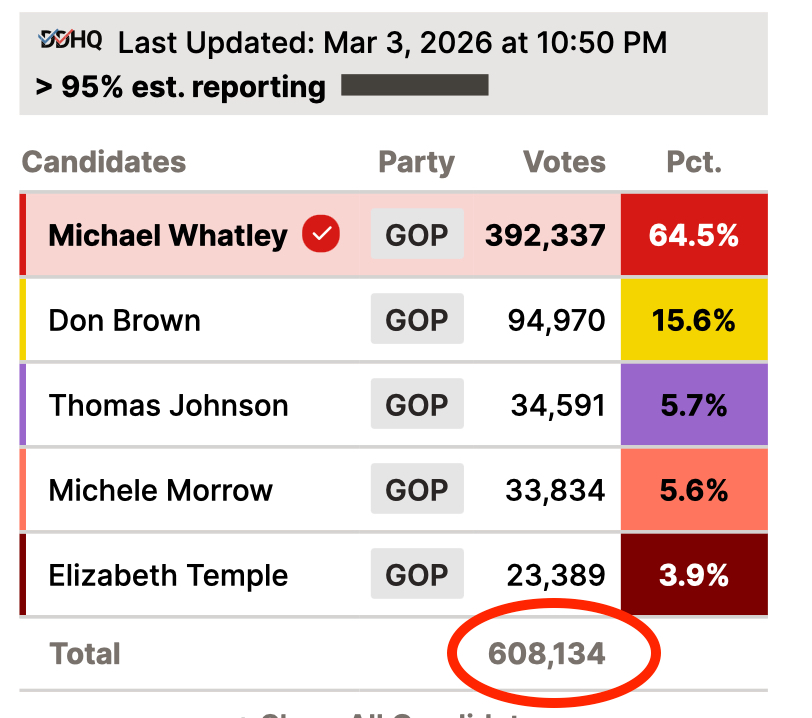Click Michele Morrow's 33,834 vote count
This screenshot has height=718, width=812.
click(554, 490)
